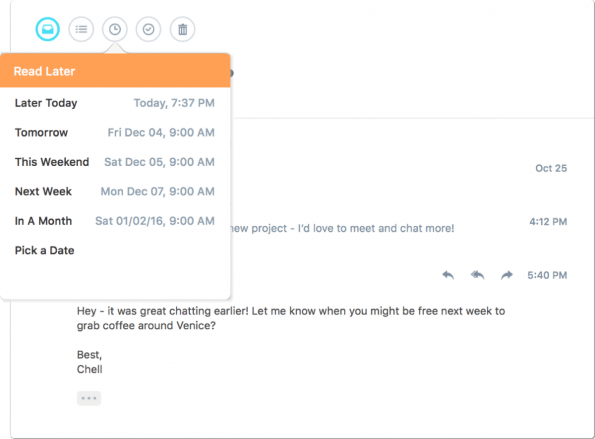Snooze until This Weekend
The height and width of the screenshot is (439, 595).
coord(115,162)
